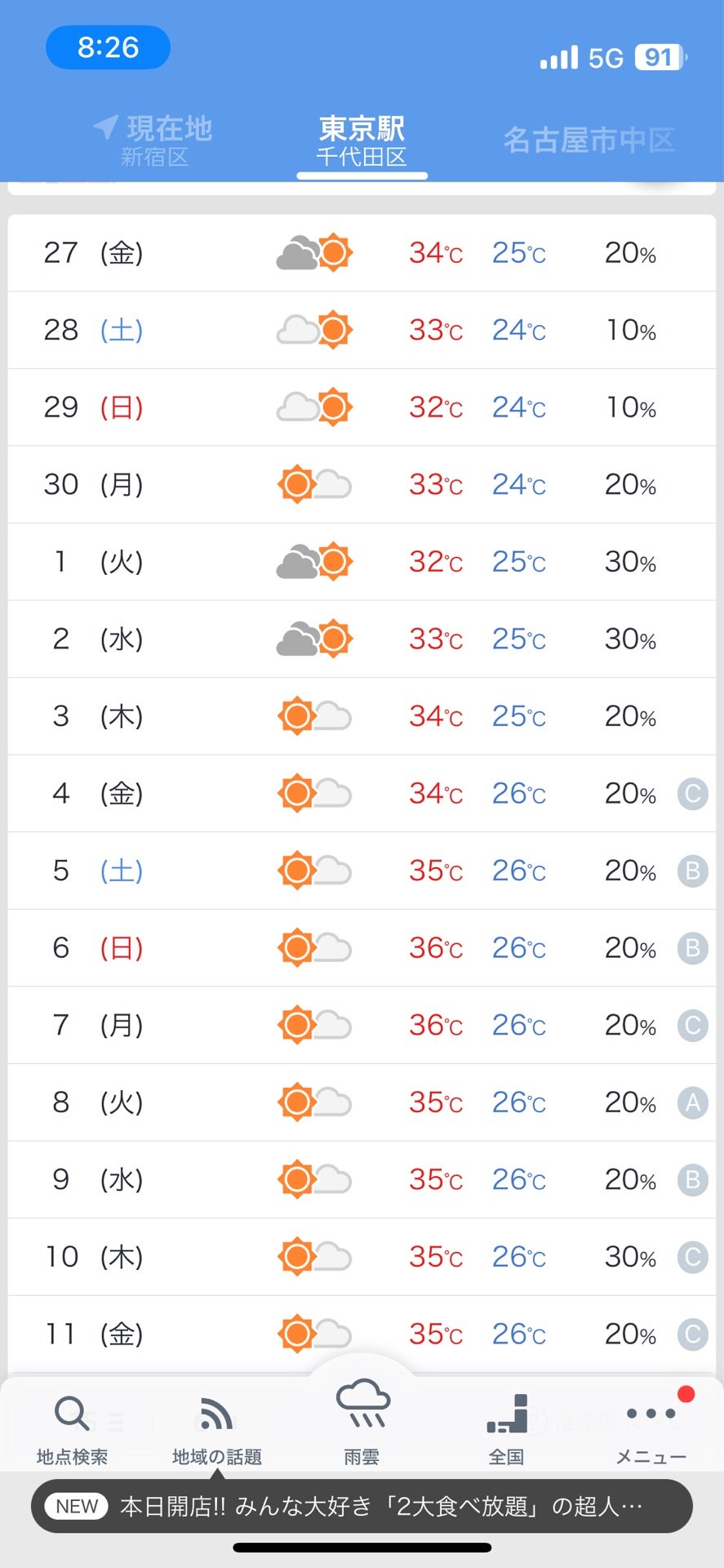Switch to the 現在地 新宿区 tab
The height and width of the screenshot is (1568, 724).
[153, 140]
